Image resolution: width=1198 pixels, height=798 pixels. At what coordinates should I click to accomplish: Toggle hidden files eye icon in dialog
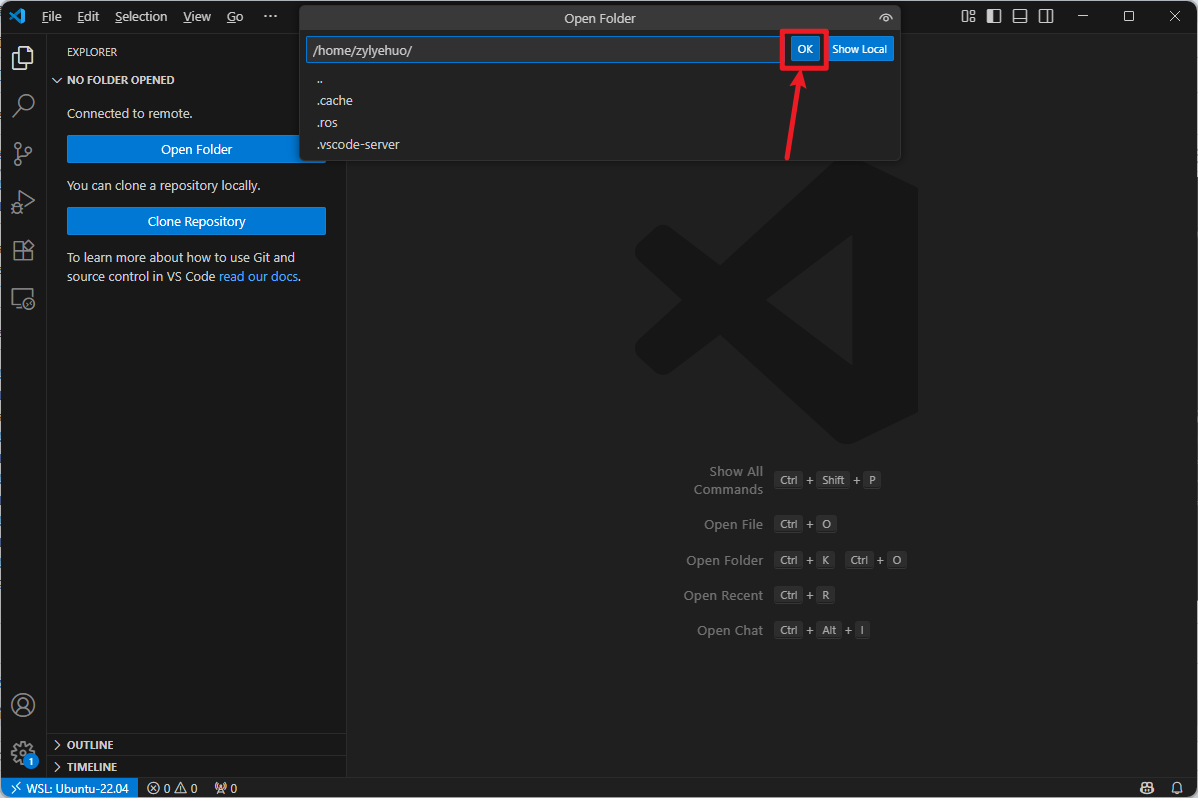click(886, 18)
